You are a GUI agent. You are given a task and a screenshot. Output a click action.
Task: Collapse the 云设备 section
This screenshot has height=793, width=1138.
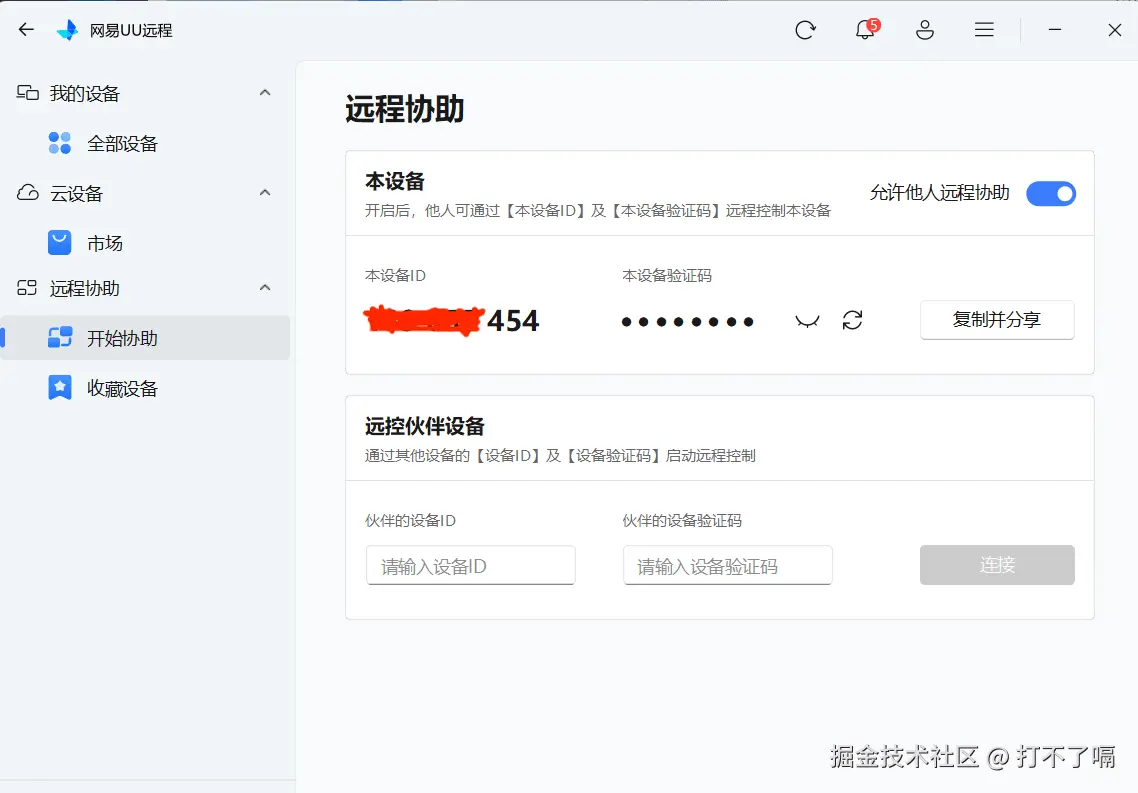(265, 193)
